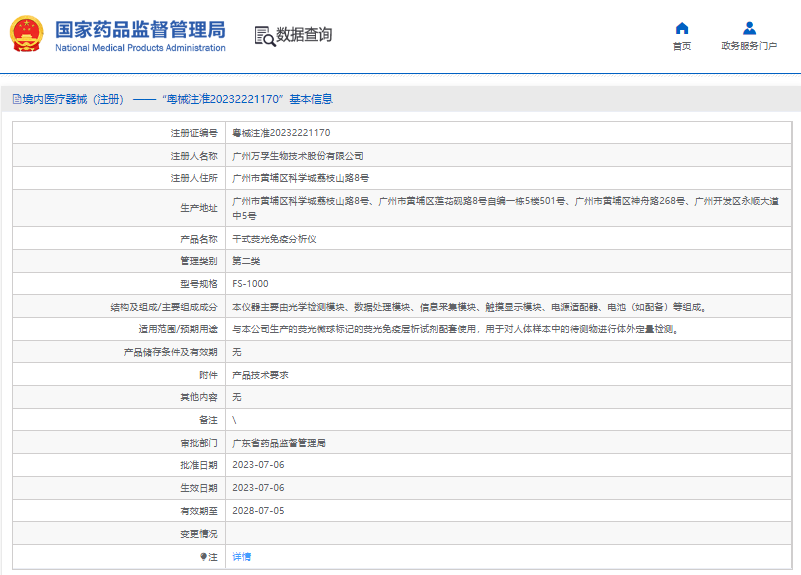801x575 pixels.
Task: Click the 管理类别 label
Action: [199, 261]
